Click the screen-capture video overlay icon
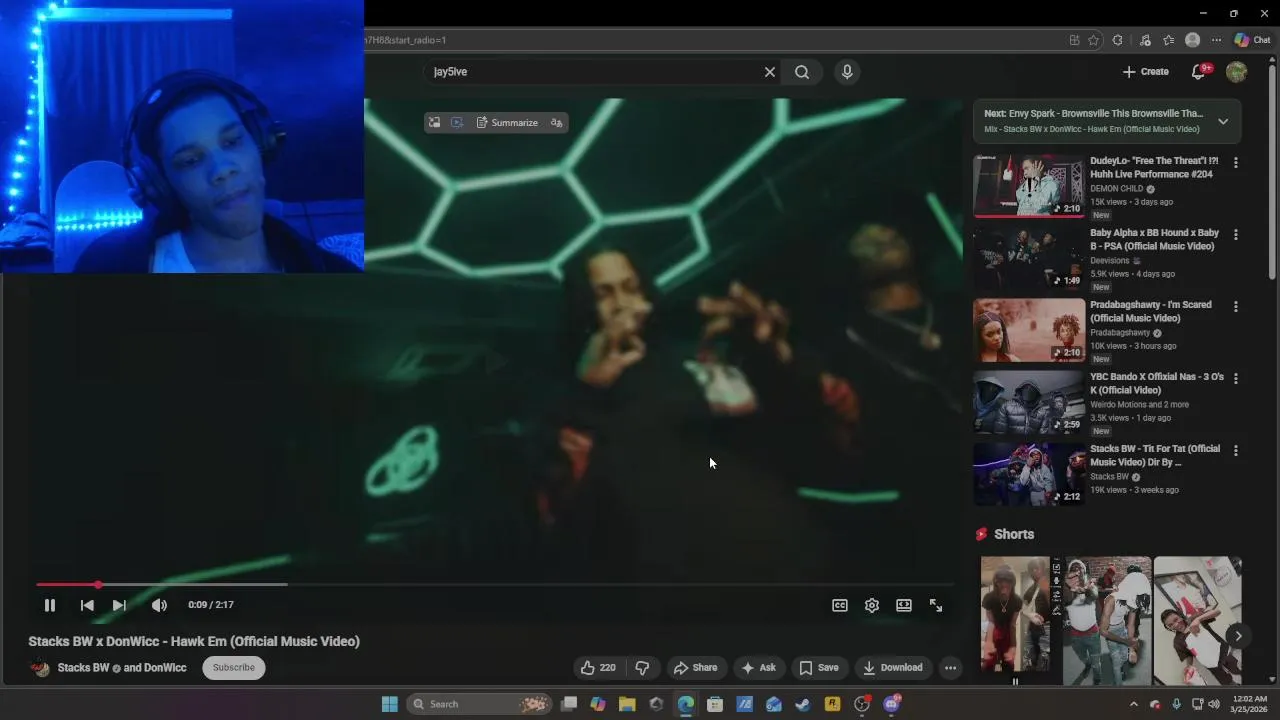Screen dimensions: 1280x720 pos(457,122)
